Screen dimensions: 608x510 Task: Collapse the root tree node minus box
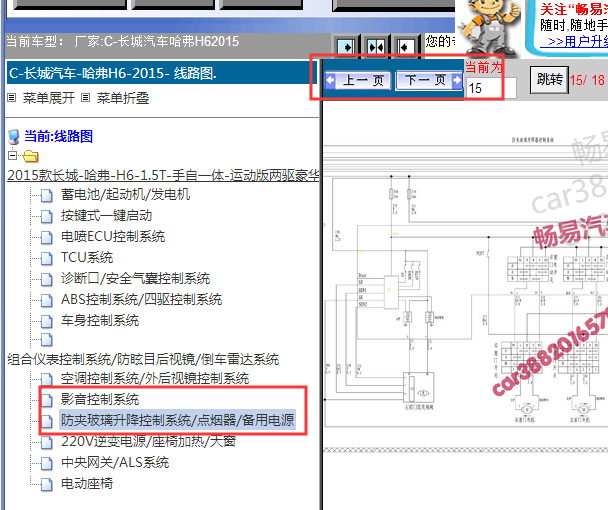pyautogui.click(x=12, y=156)
